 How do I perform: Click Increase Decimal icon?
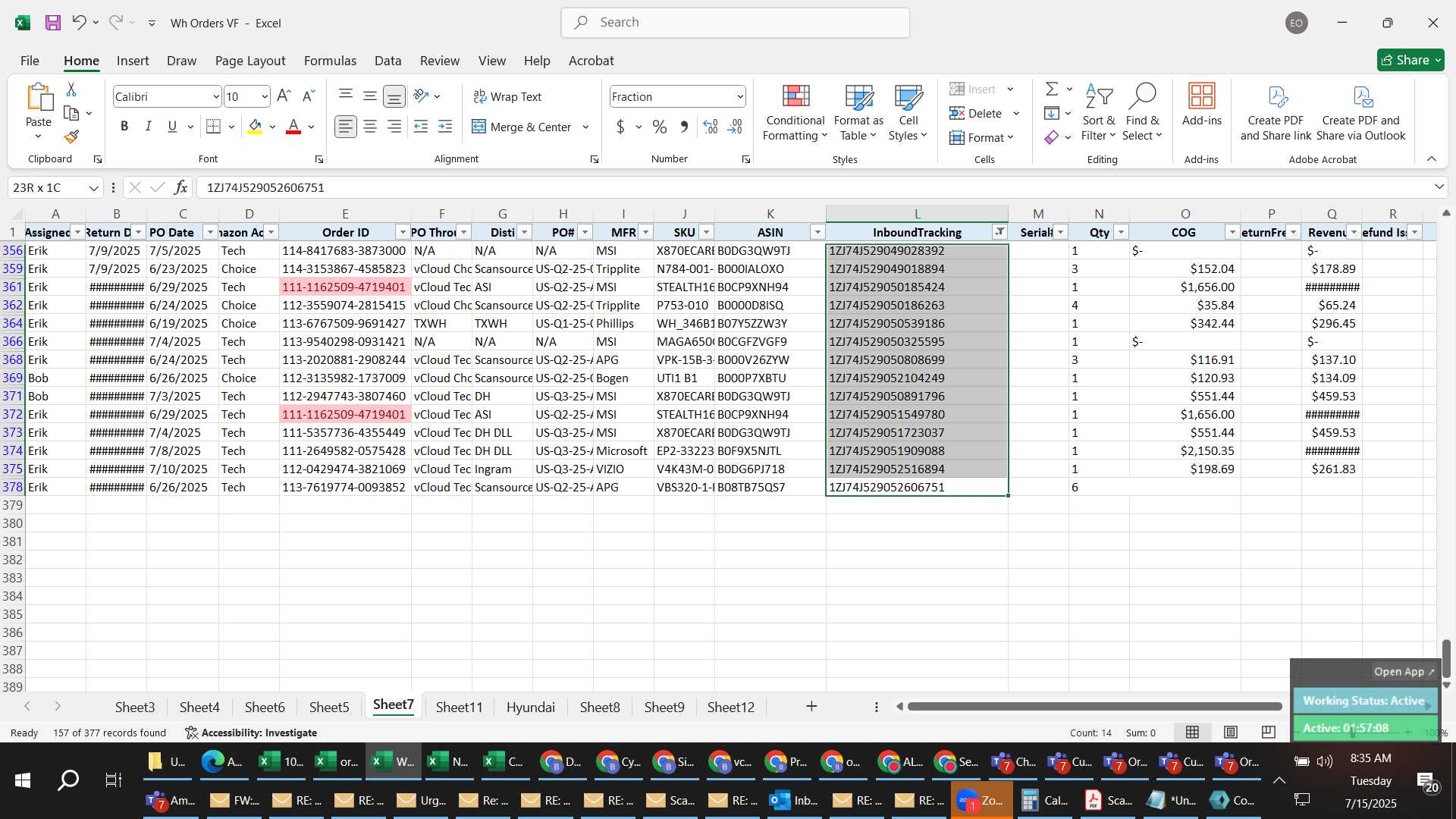pos(711,127)
